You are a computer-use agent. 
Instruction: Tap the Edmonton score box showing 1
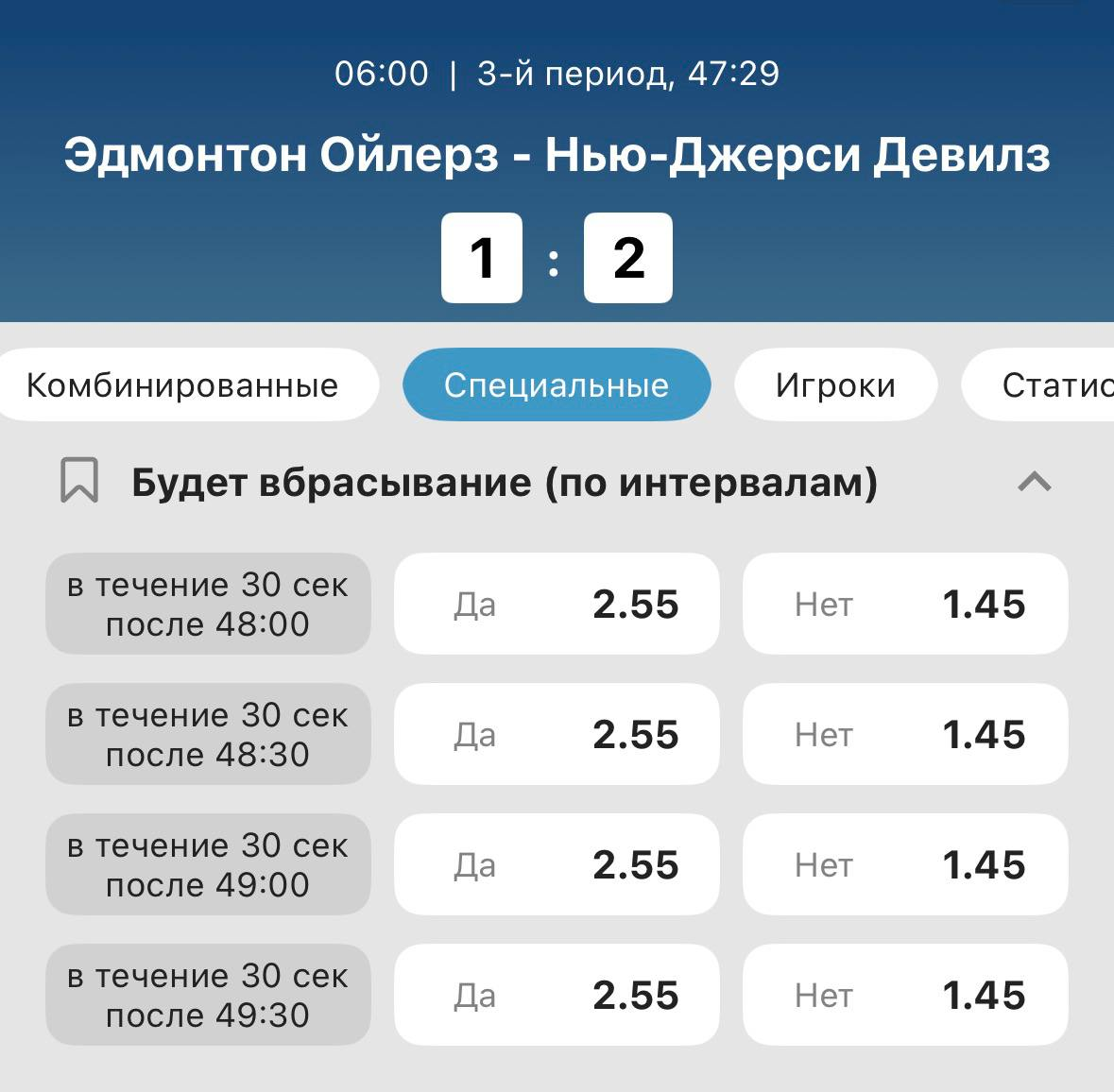482,258
